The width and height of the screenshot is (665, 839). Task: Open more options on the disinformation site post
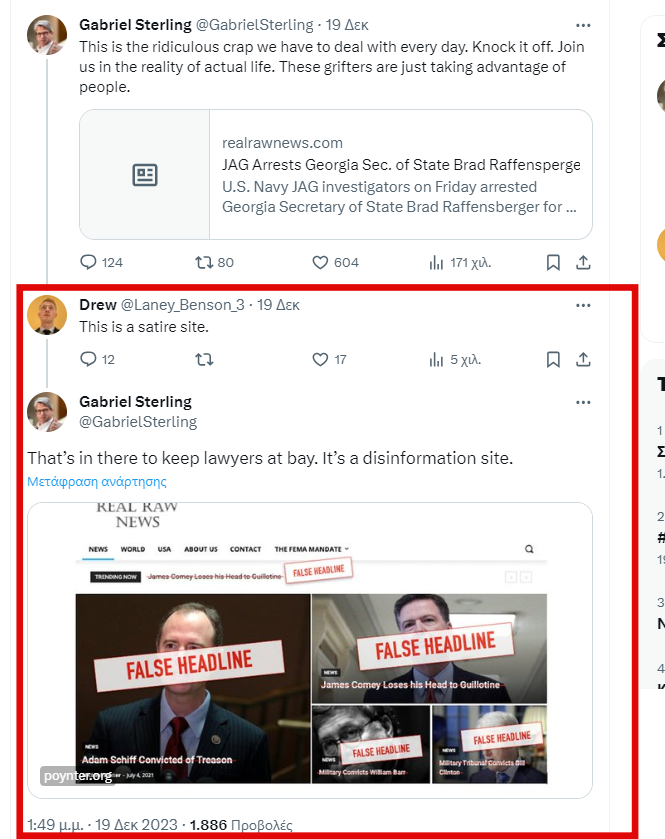(x=583, y=402)
